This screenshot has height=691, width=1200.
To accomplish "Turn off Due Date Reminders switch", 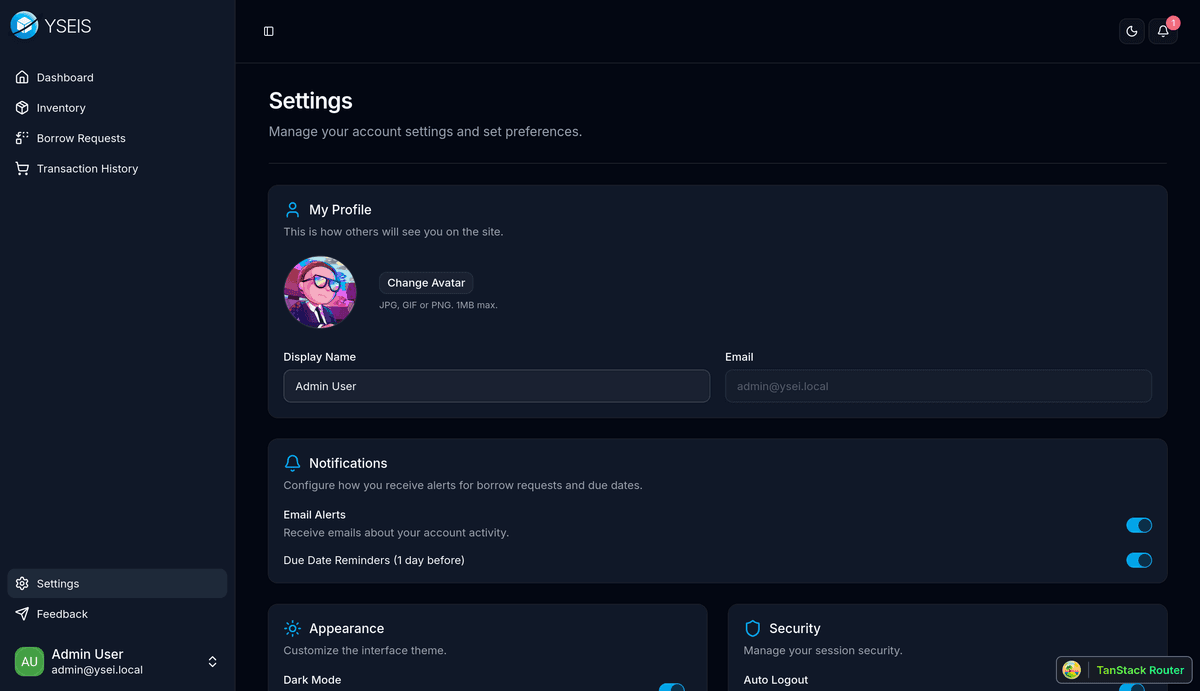I will (x=1139, y=560).
